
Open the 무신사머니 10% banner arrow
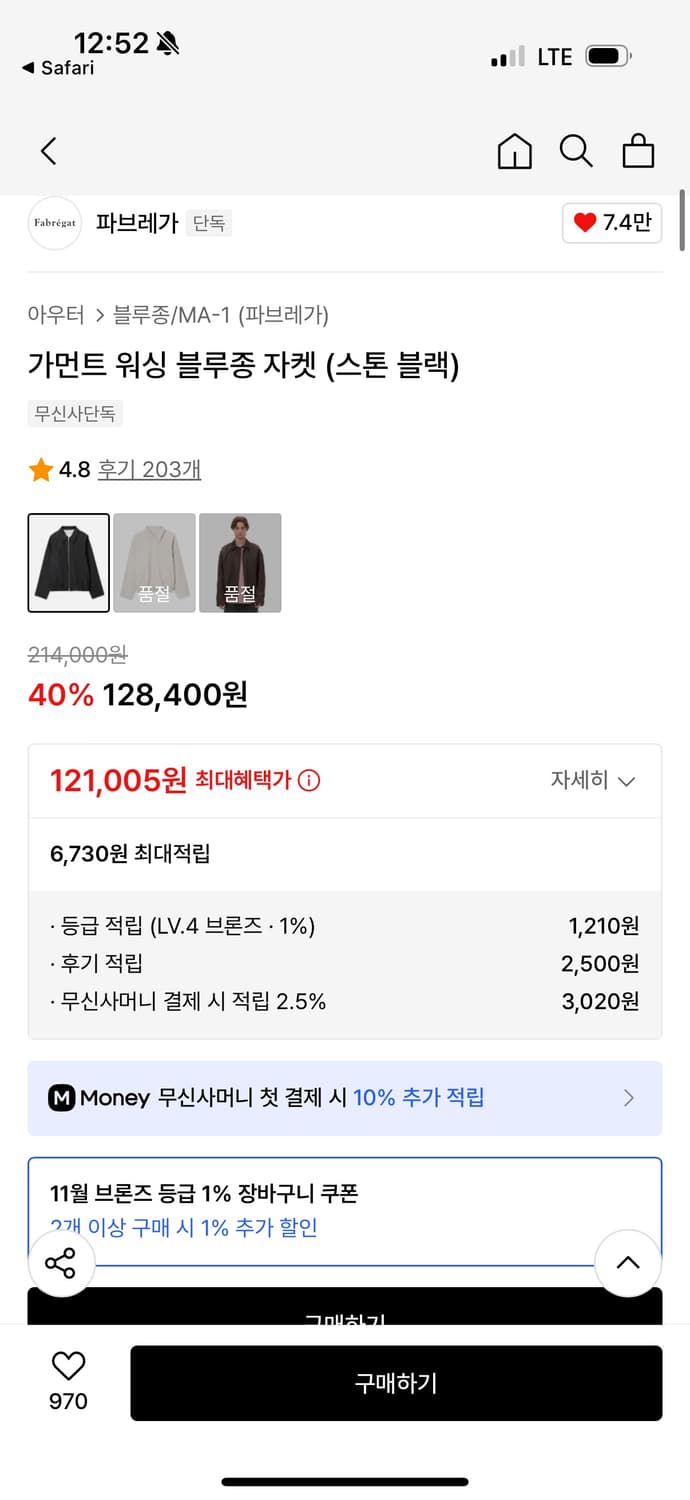[629, 1098]
